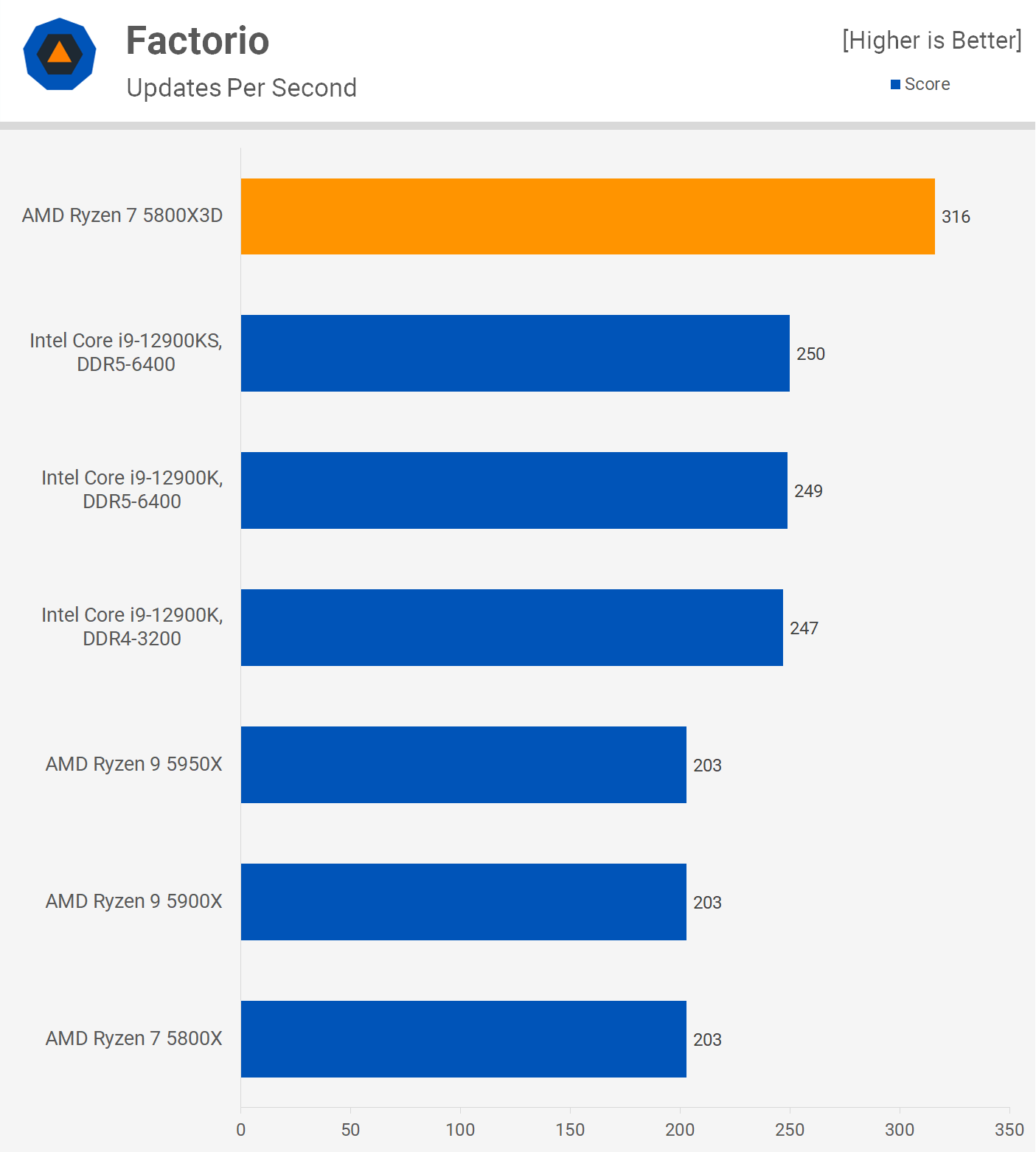Image resolution: width=1036 pixels, height=1152 pixels.
Task: Click the Higher is Better note
Action: [931, 41]
